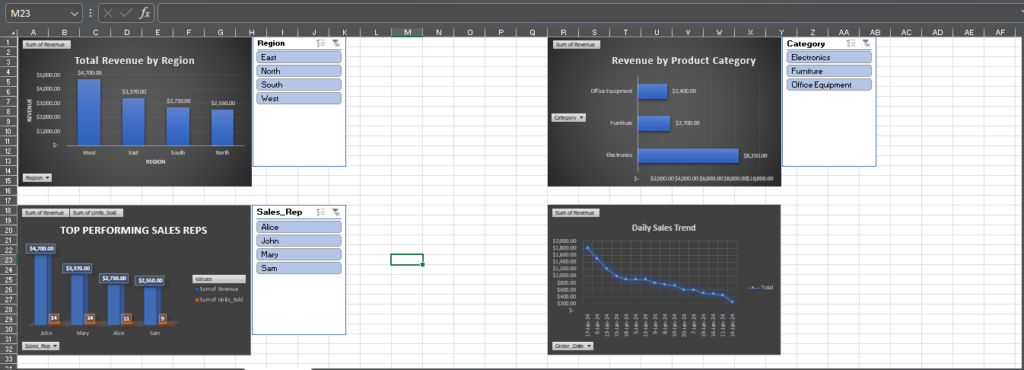The width and height of the screenshot is (1024, 370).
Task: Click the East bar in Revenue by Region chart
Action: tap(133, 121)
